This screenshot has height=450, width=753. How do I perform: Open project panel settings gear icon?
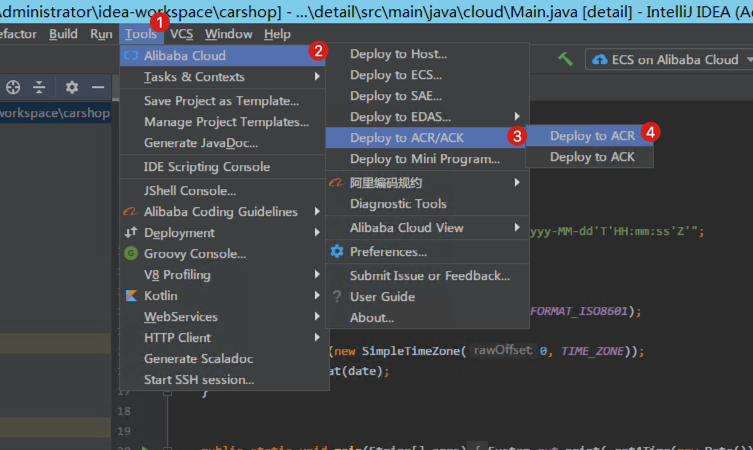(x=72, y=87)
